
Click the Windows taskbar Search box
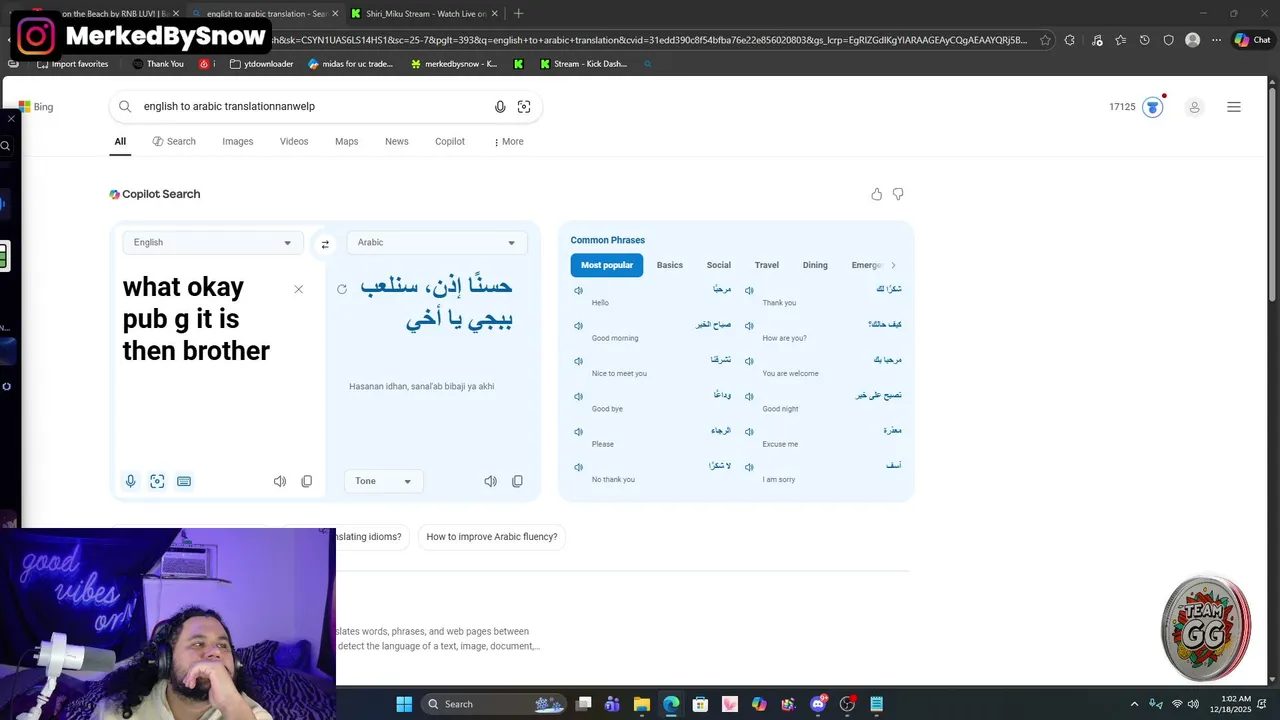[x=493, y=704]
